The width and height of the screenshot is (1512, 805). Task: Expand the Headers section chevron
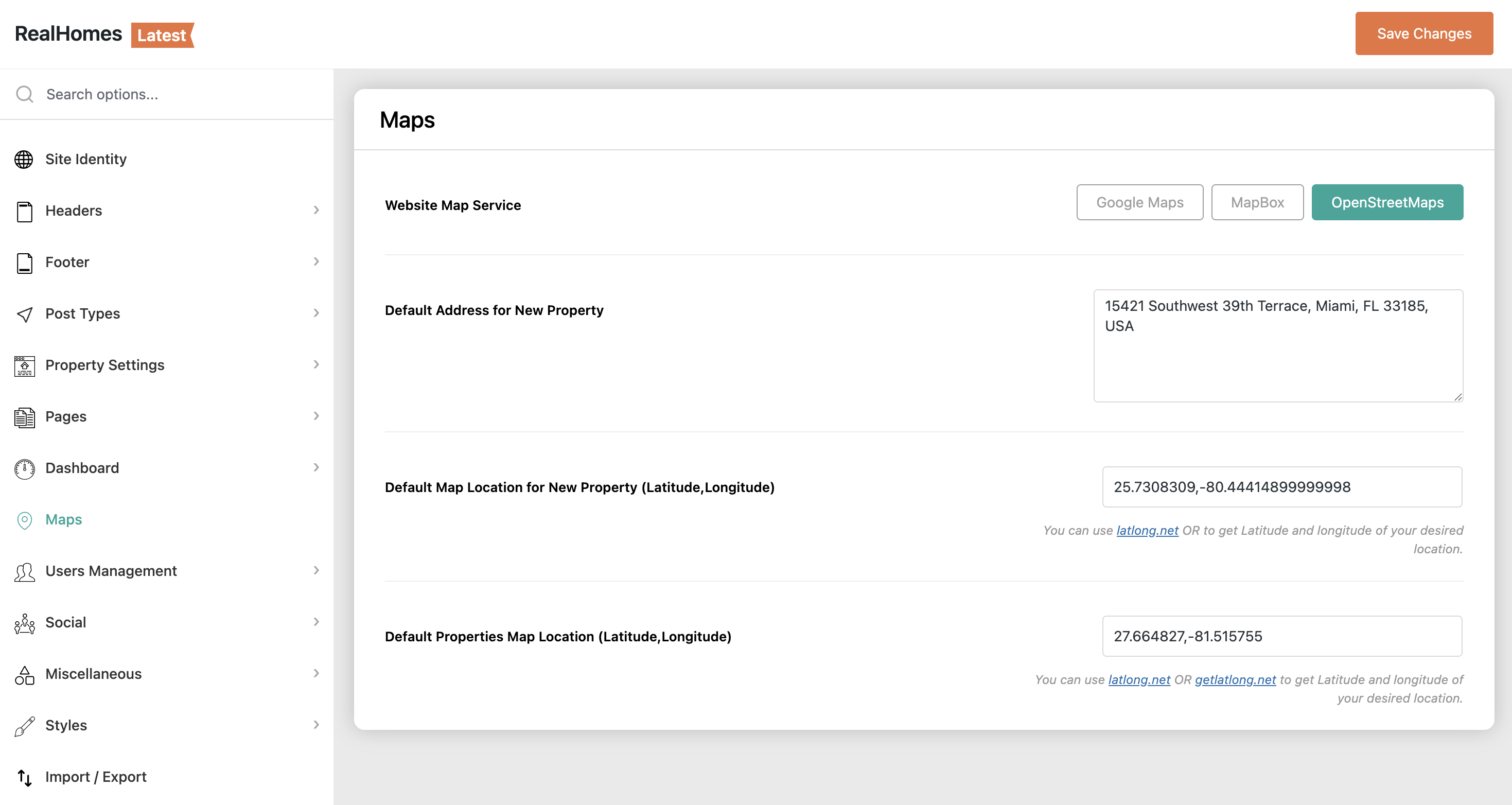pyautogui.click(x=316, y=210)
